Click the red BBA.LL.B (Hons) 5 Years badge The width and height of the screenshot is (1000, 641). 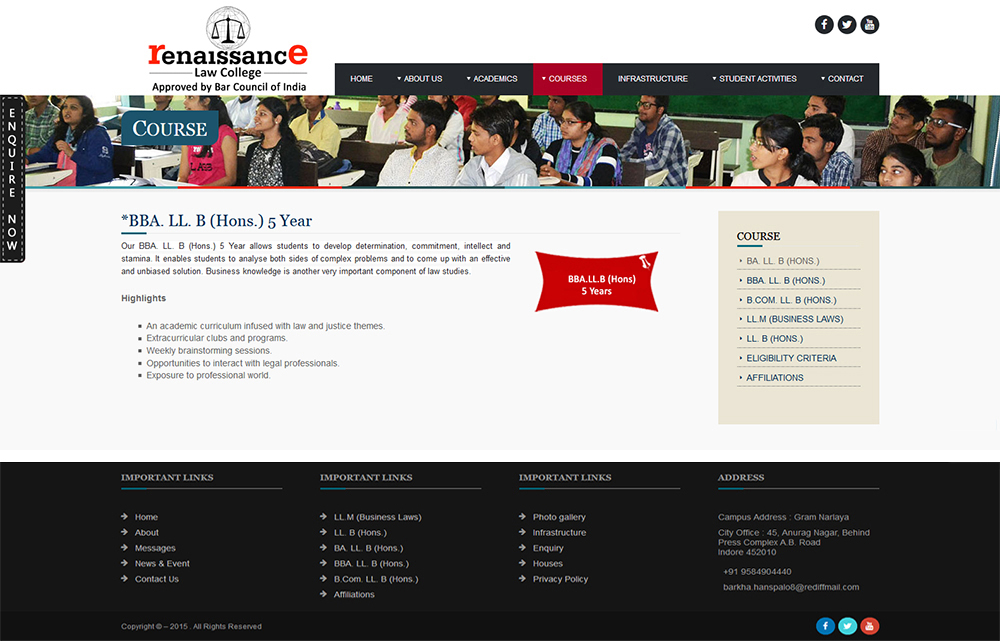596,284
